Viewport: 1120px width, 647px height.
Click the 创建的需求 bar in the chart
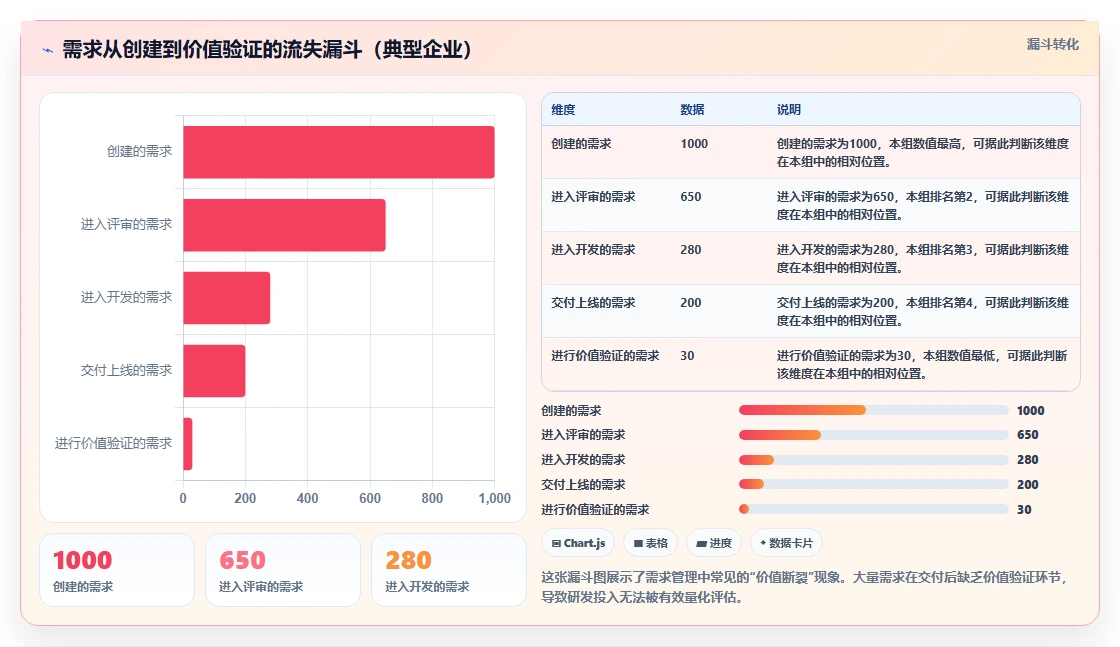(x=339, y=152)
